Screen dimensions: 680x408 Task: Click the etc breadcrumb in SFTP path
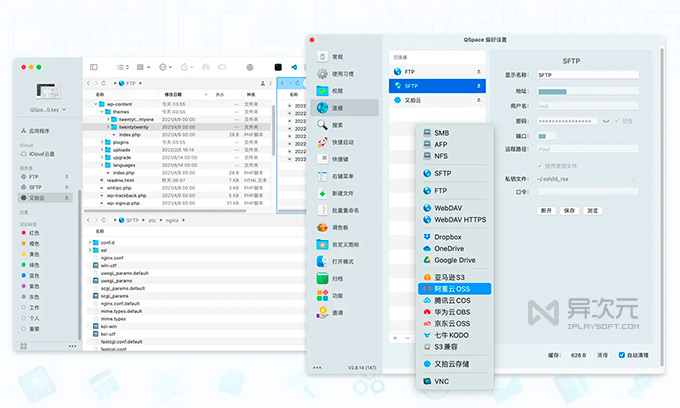tap(152, 220)
